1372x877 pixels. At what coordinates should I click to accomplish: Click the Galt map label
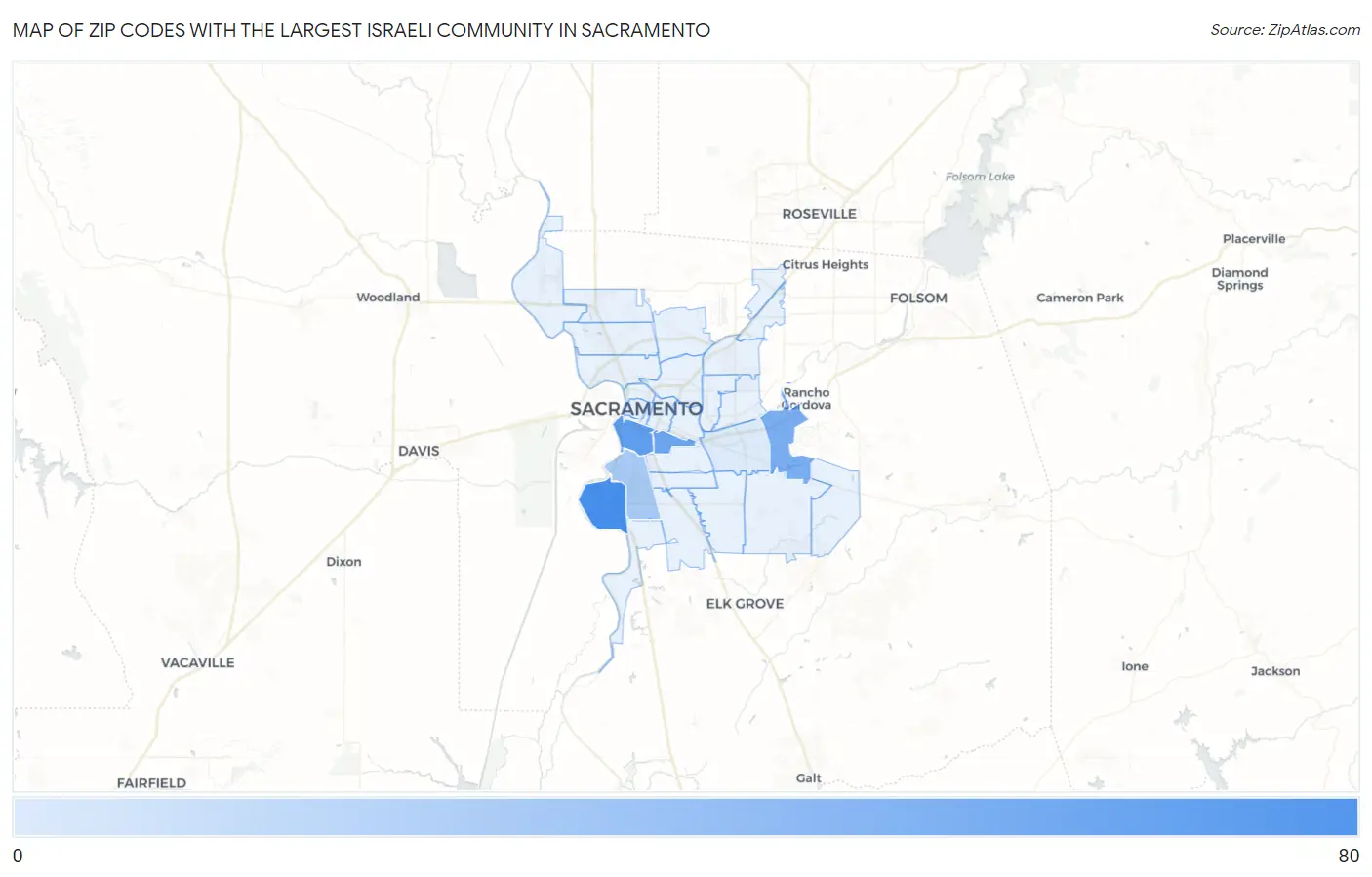[808, 777]
